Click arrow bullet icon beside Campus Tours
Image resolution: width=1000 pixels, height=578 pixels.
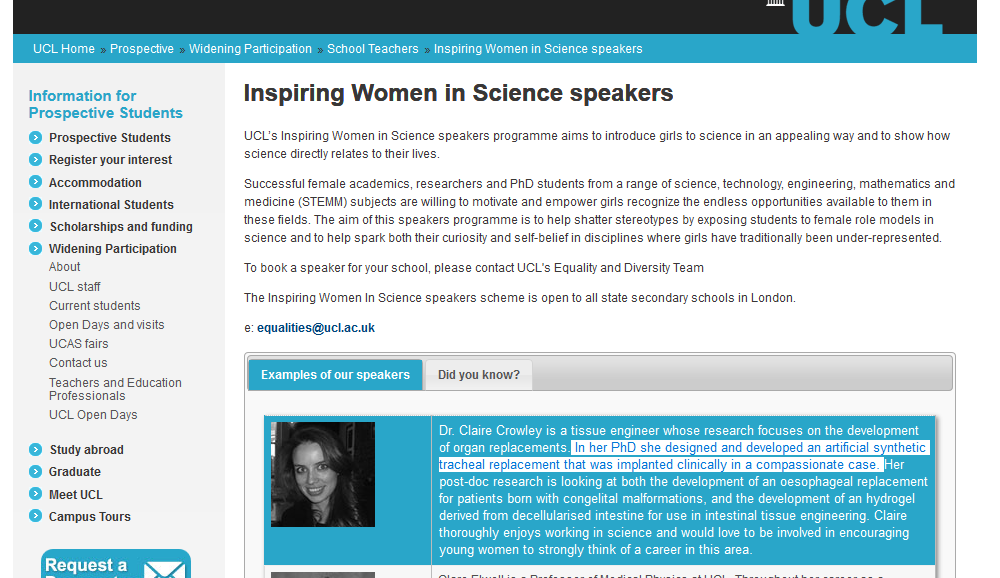pos(36,517)
